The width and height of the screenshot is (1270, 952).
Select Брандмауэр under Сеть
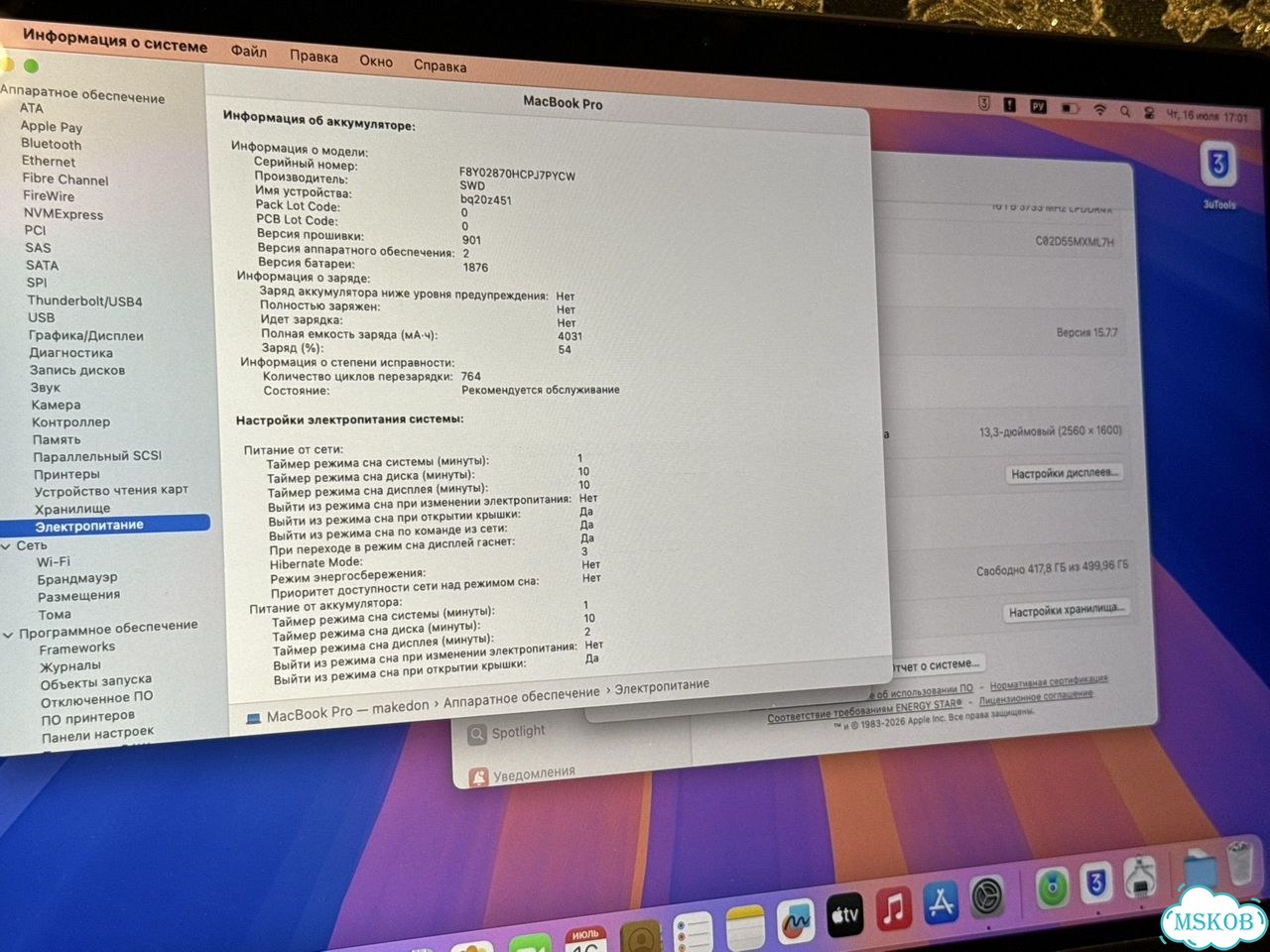(x=77, y=578)
